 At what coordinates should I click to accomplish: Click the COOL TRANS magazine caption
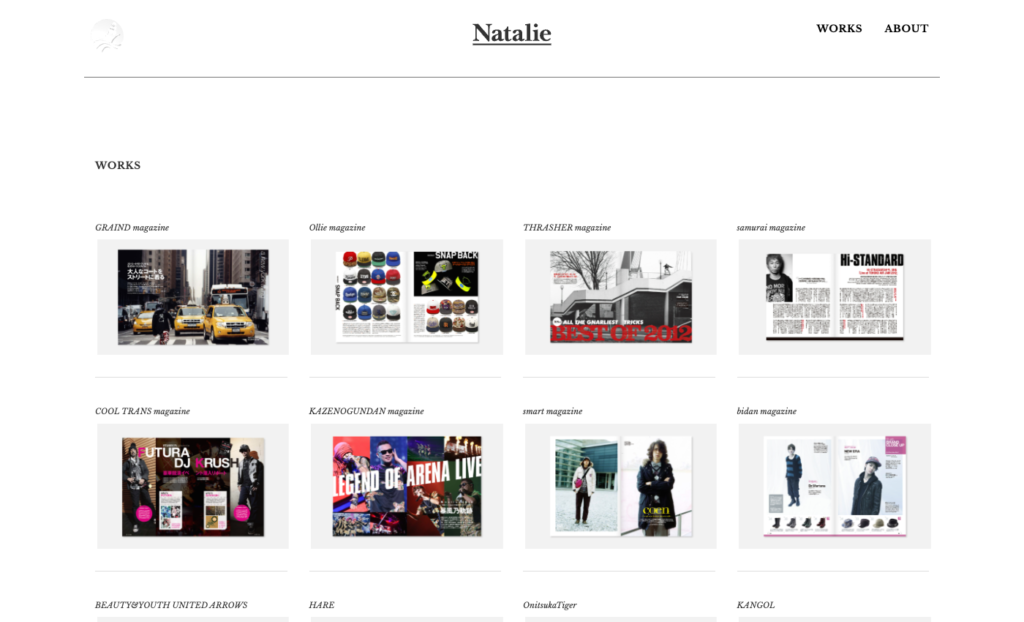[x=142, y=411]
